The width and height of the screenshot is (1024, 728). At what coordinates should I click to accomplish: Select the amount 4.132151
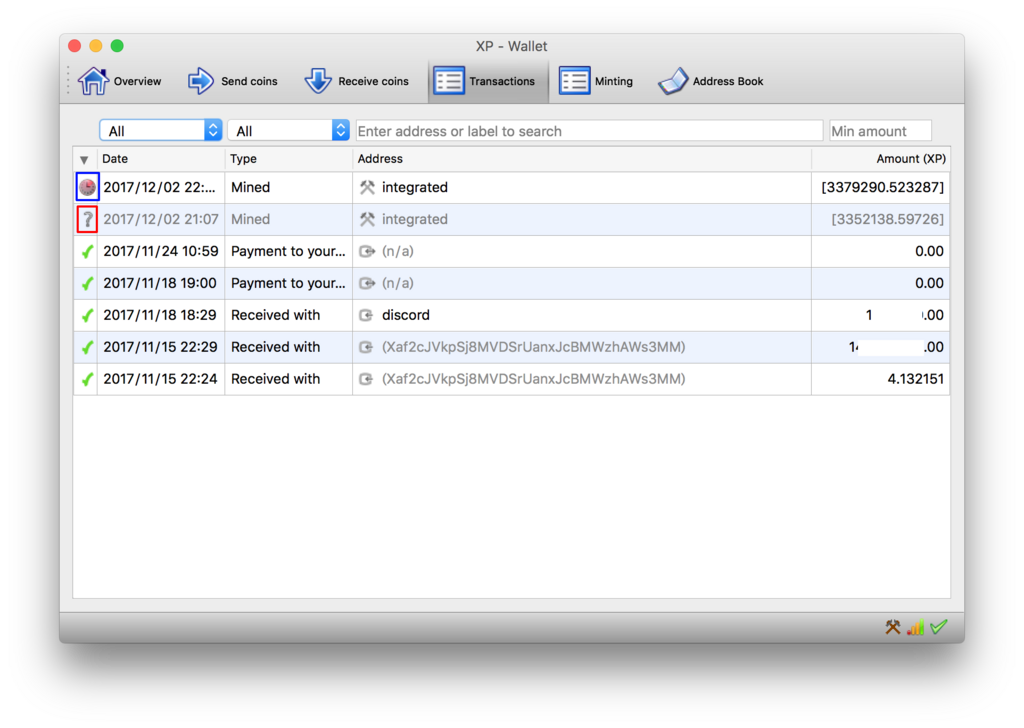click(916, 379)
